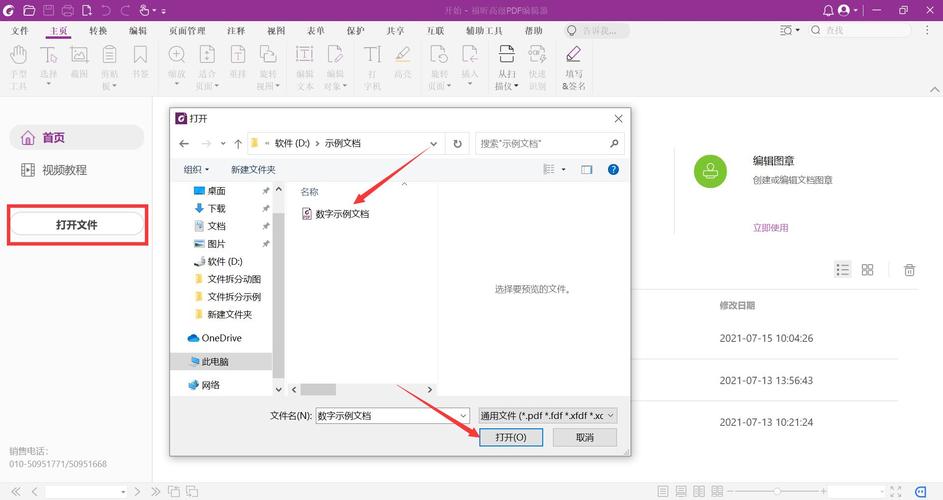This screenshot has width=943, height=500.
Task: Open the advanced search dropdown beside 查找
Action: pyautogui.click(x=790, y=30)
